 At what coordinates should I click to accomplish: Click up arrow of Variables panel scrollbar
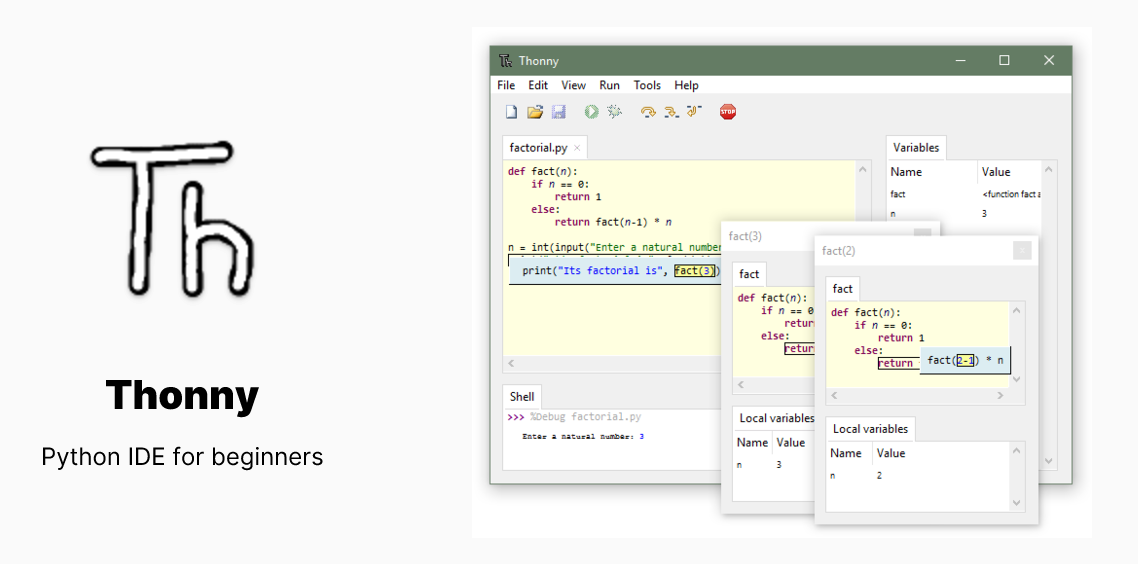pyautogui.click(x=1048, y=169)
